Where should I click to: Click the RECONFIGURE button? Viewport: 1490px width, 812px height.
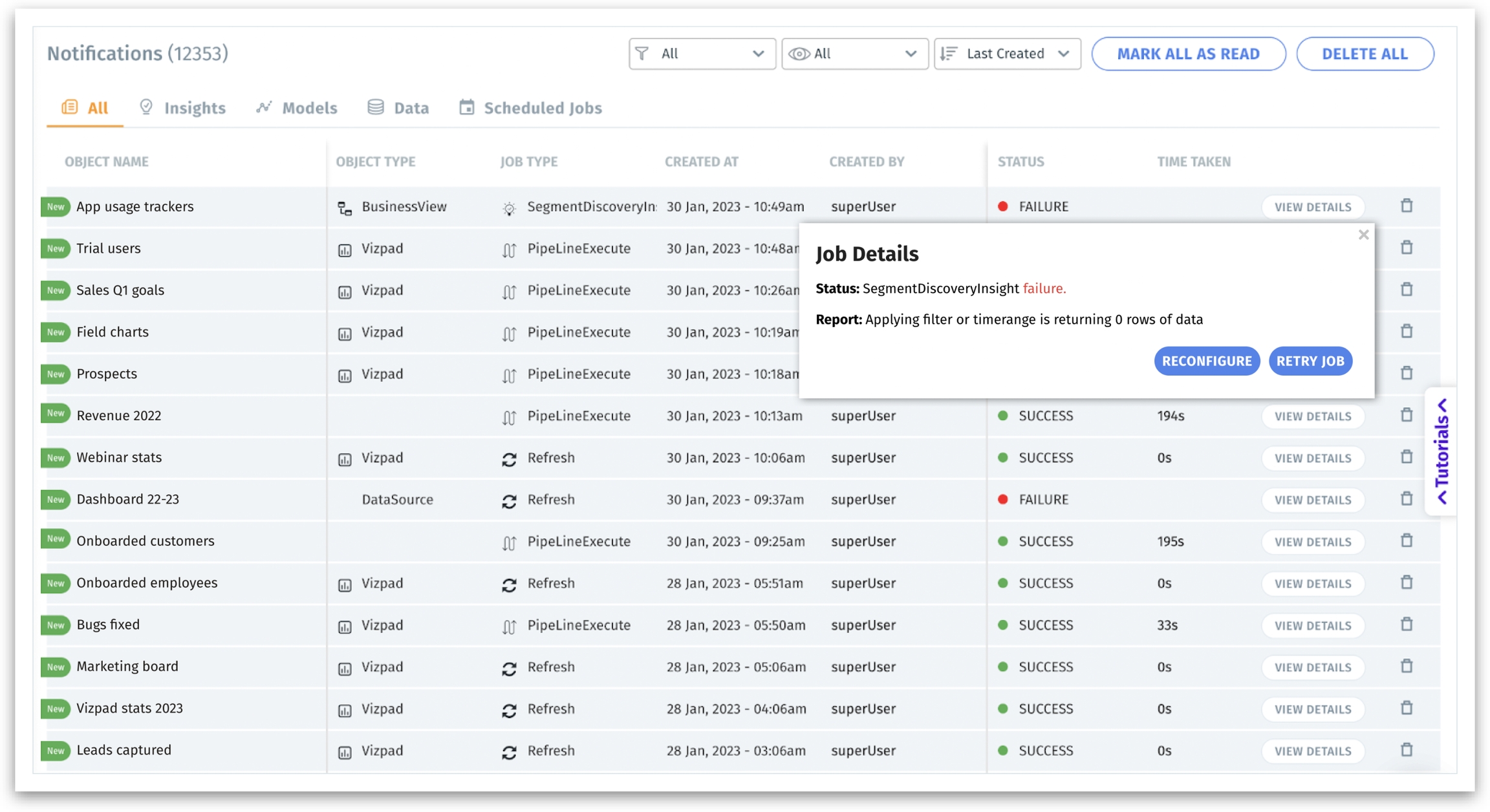click(1206, 361)
